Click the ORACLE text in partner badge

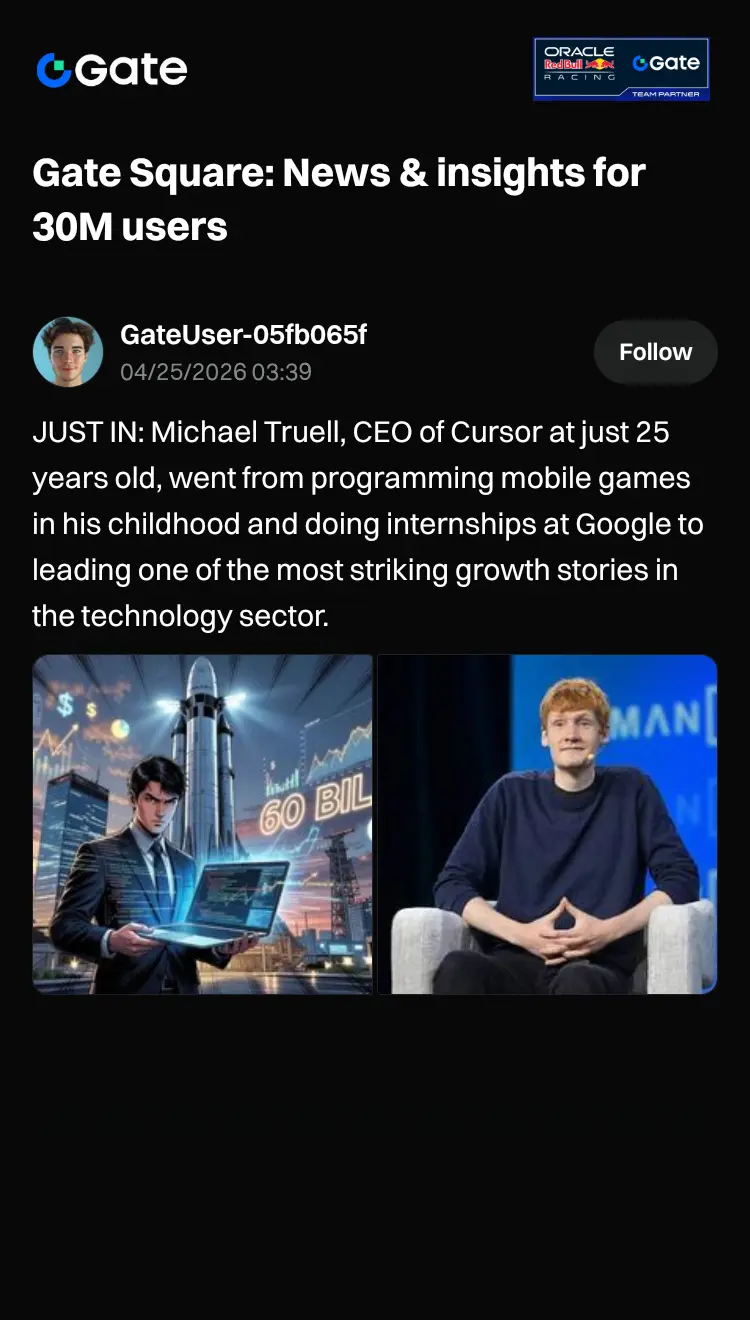coord(579,51)
